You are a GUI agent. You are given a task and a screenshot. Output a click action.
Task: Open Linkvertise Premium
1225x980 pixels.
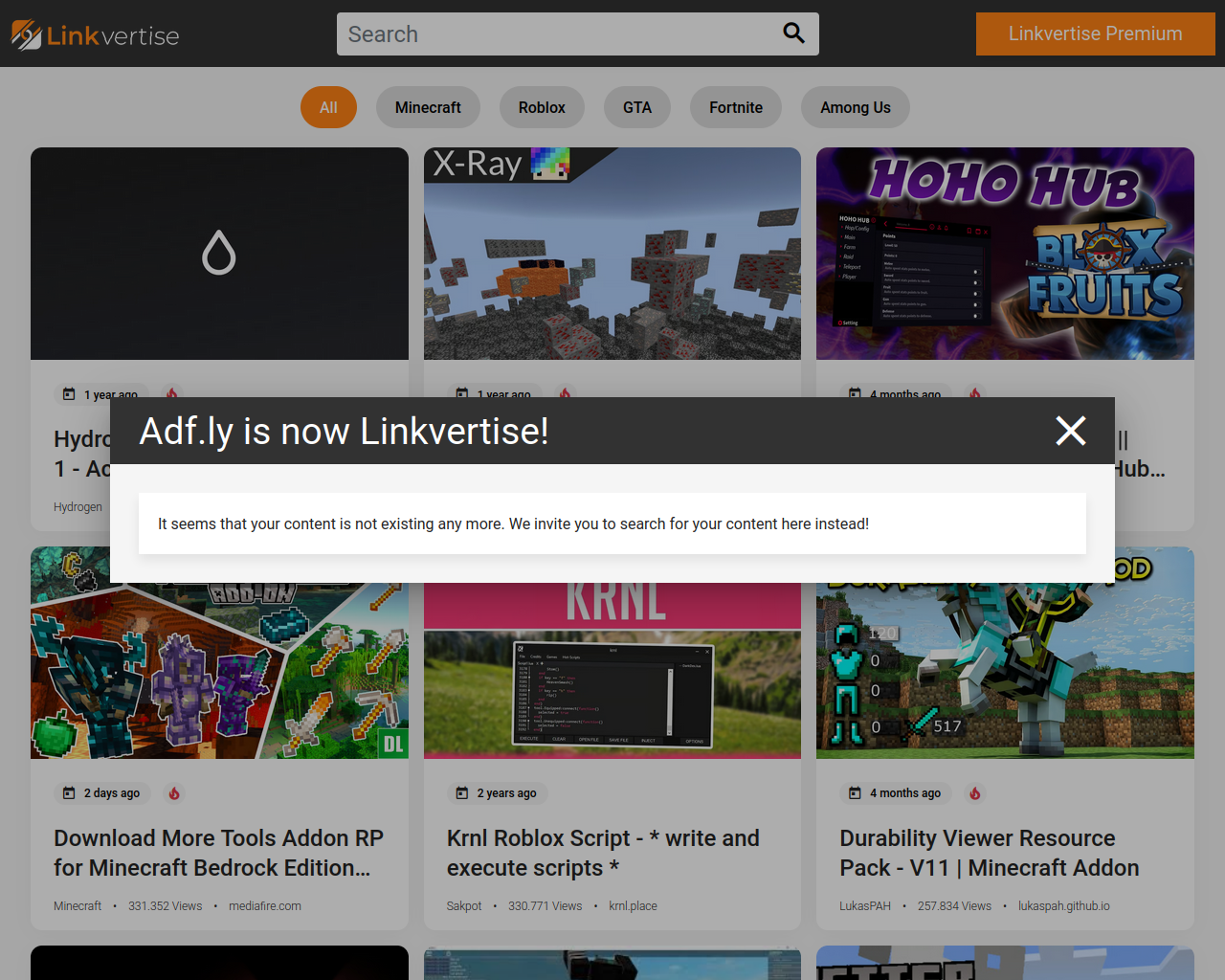pos(1095,33)
